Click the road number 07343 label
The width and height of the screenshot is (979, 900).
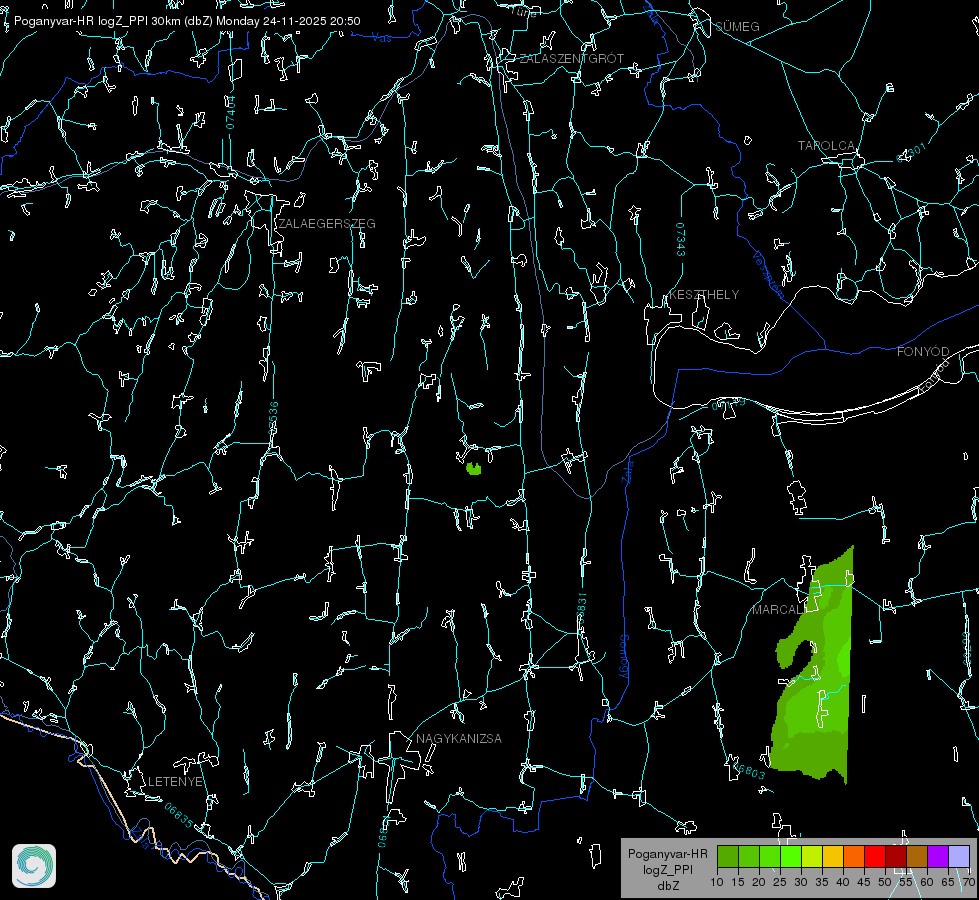click(x=681, y=240)
